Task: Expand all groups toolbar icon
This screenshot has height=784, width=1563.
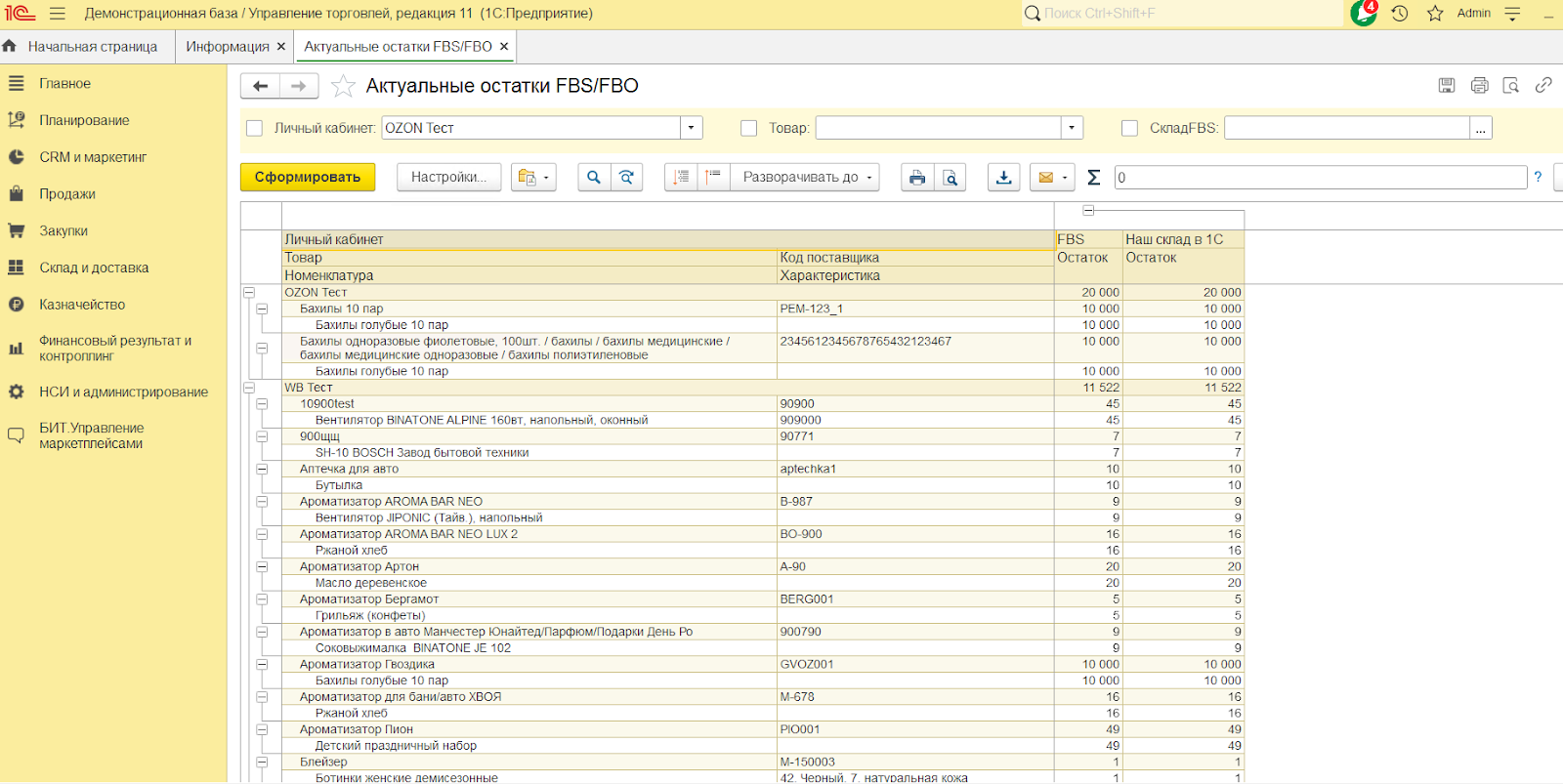Action: pyautogui.click(x=714, y=177)
